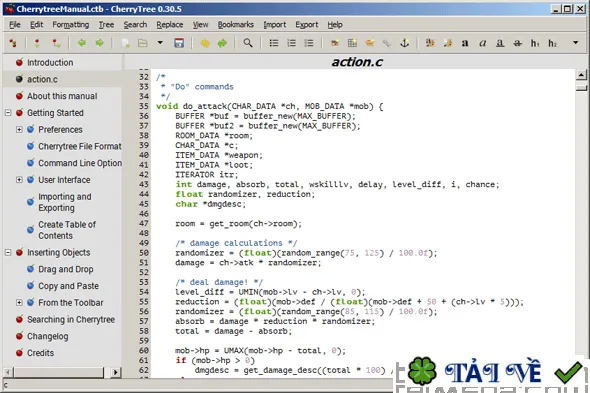The image size is (590, 393).
Task: Open the Tree menu
Action: click(106, 25)
